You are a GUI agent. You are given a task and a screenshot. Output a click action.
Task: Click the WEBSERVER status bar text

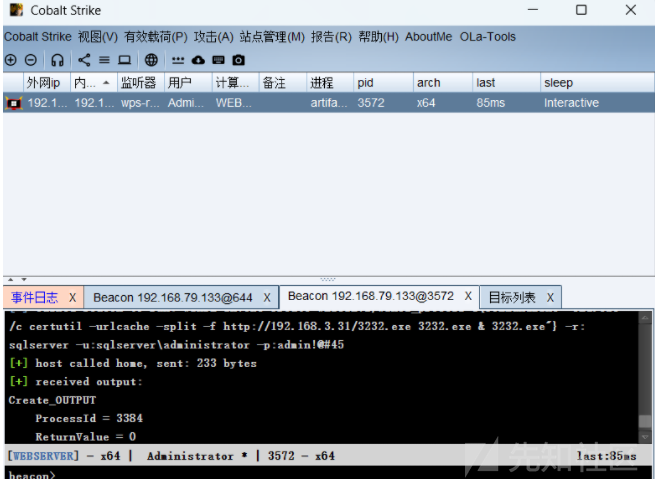tap(43, 456)
